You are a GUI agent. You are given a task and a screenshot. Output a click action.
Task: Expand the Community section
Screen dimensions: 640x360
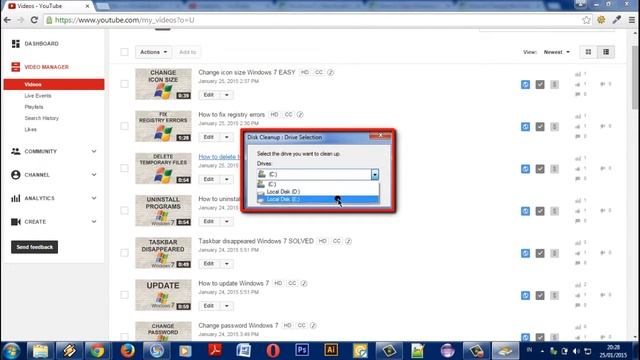point(54,151)
